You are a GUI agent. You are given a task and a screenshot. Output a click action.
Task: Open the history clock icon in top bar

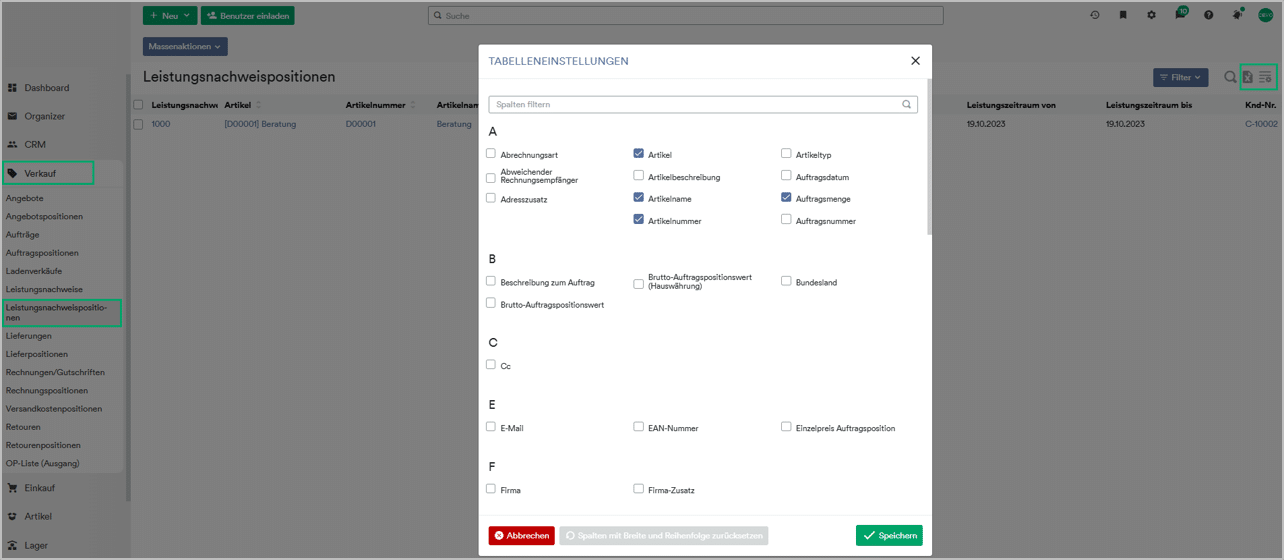pos(1095,15)
